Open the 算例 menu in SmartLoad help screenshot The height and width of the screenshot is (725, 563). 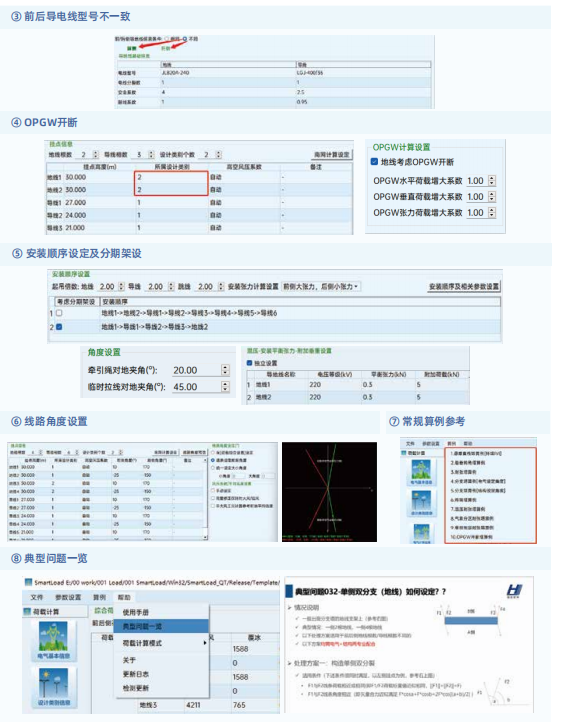pos(99,597)
